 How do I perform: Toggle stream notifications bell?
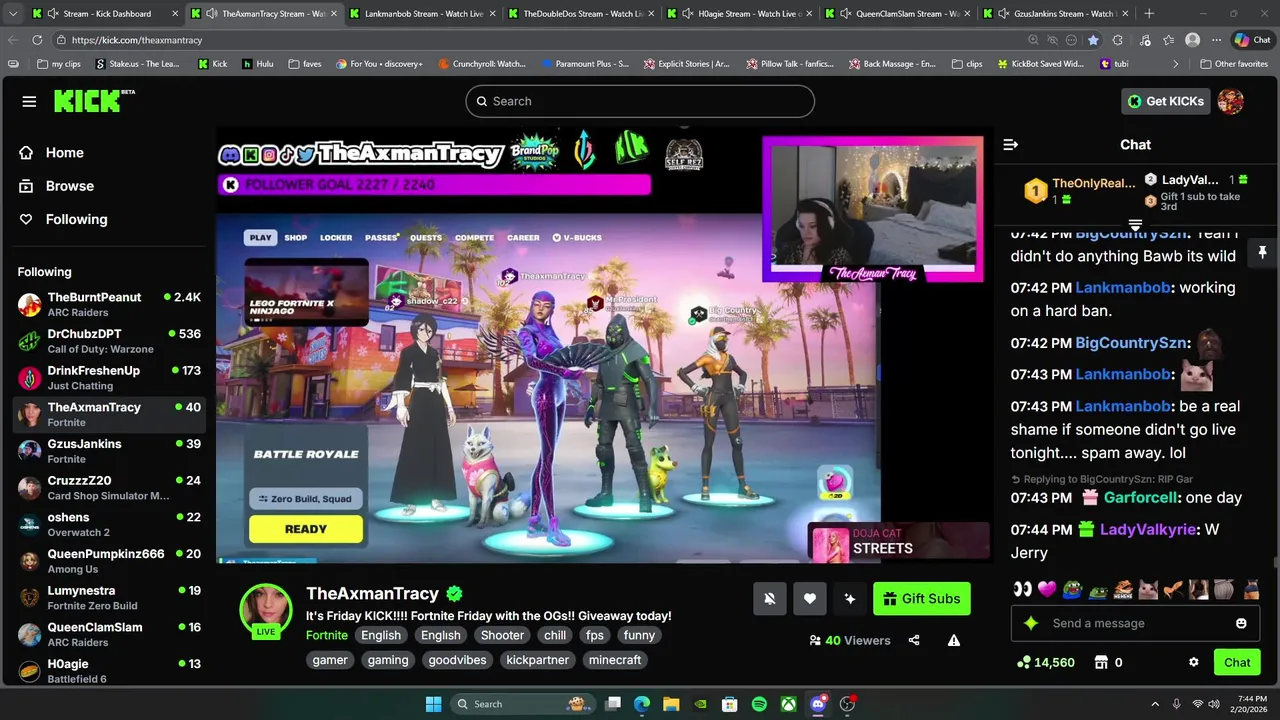[x=770, y=598]
